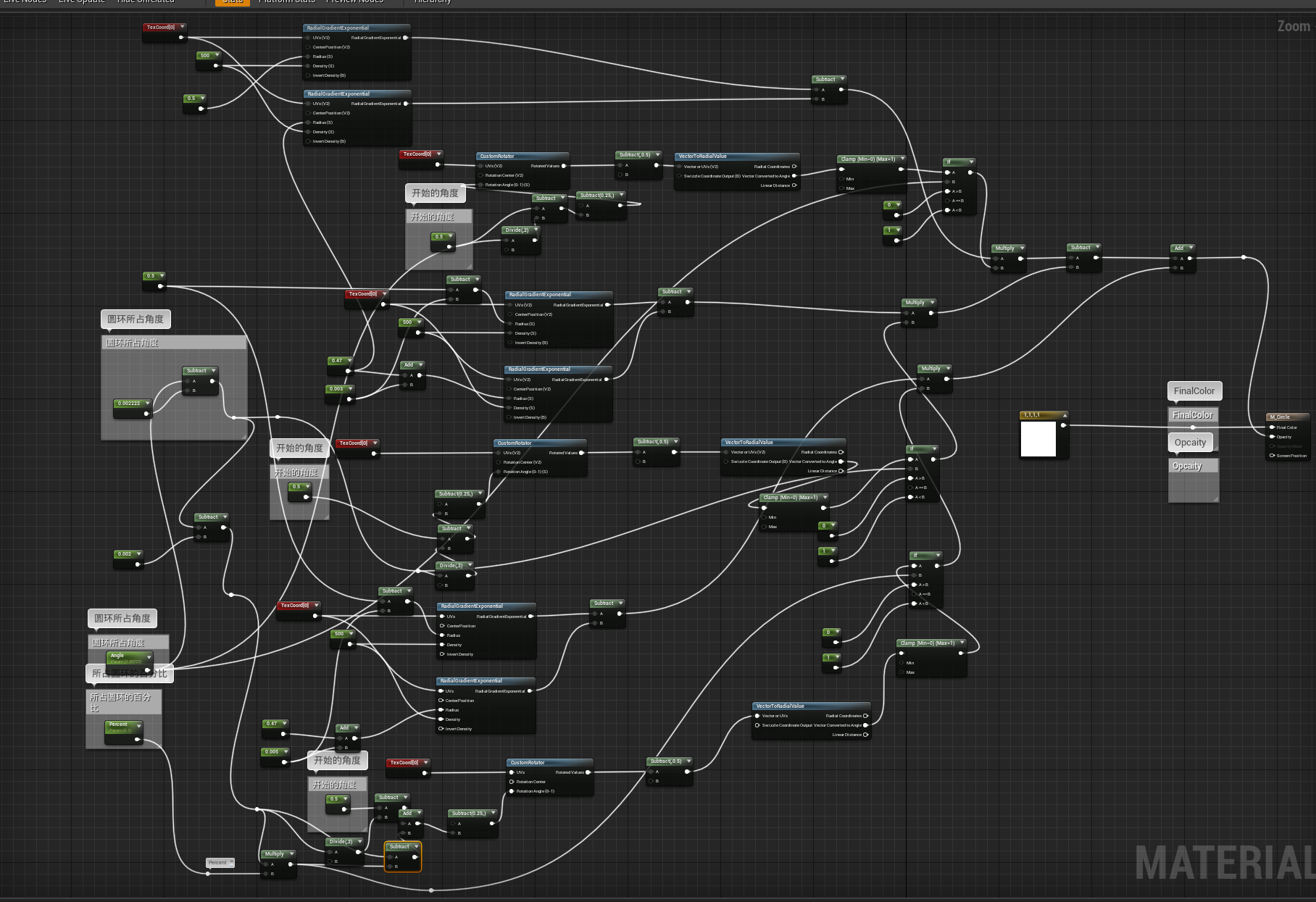This screenshot has width=1316, height=902.
Task: Click the 0.002222 constant output pin
Action: point(146,414)
